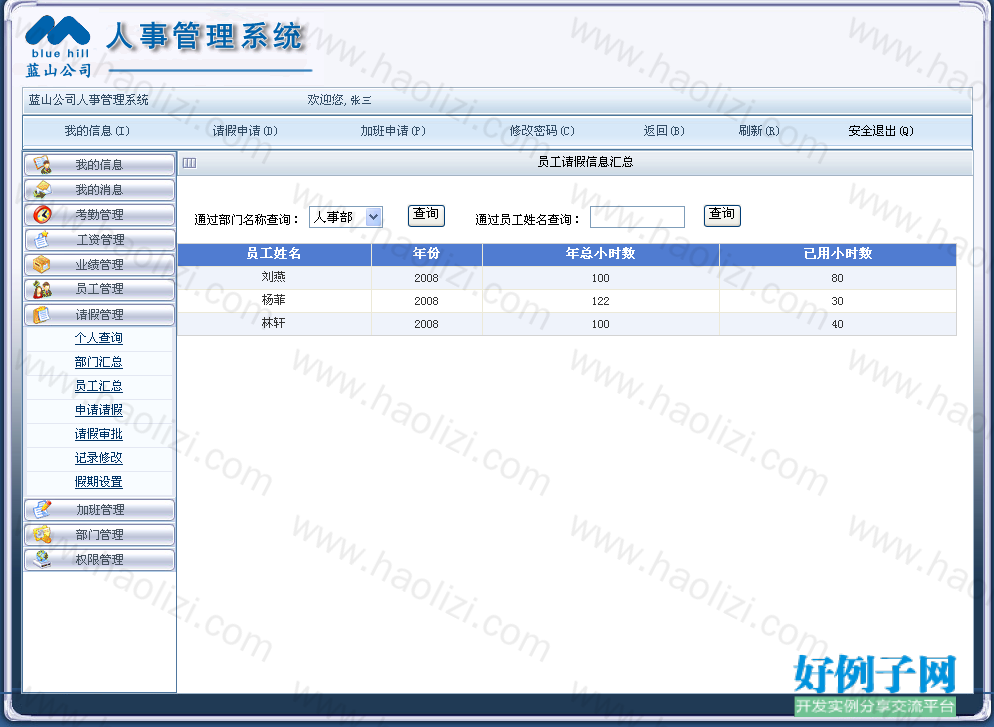This screenshot has width=994, height=727.
Task: Select employee name cell 杨菲
Action: [274, 300]
